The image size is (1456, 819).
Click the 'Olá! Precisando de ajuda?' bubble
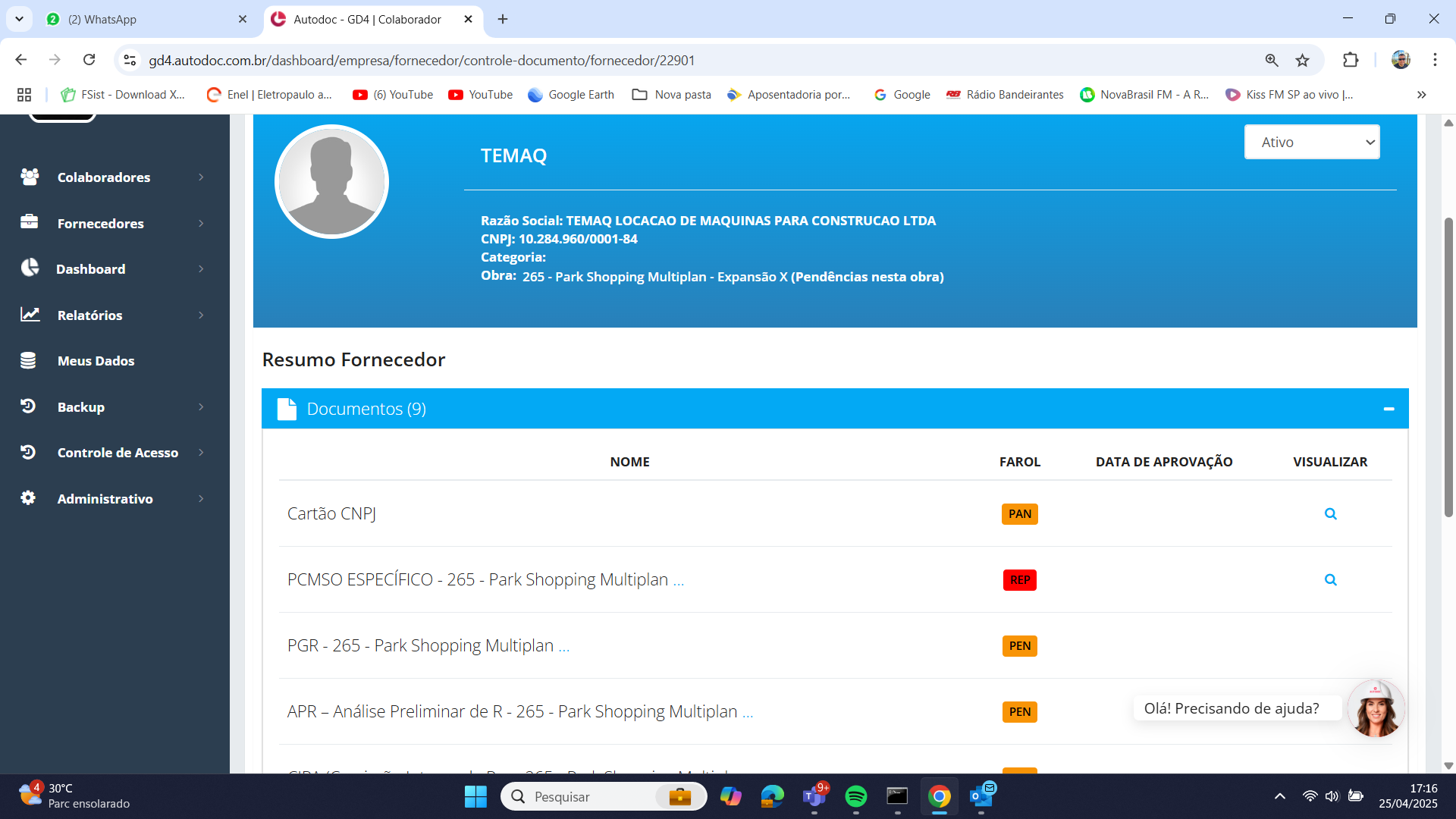[1237, 708]
